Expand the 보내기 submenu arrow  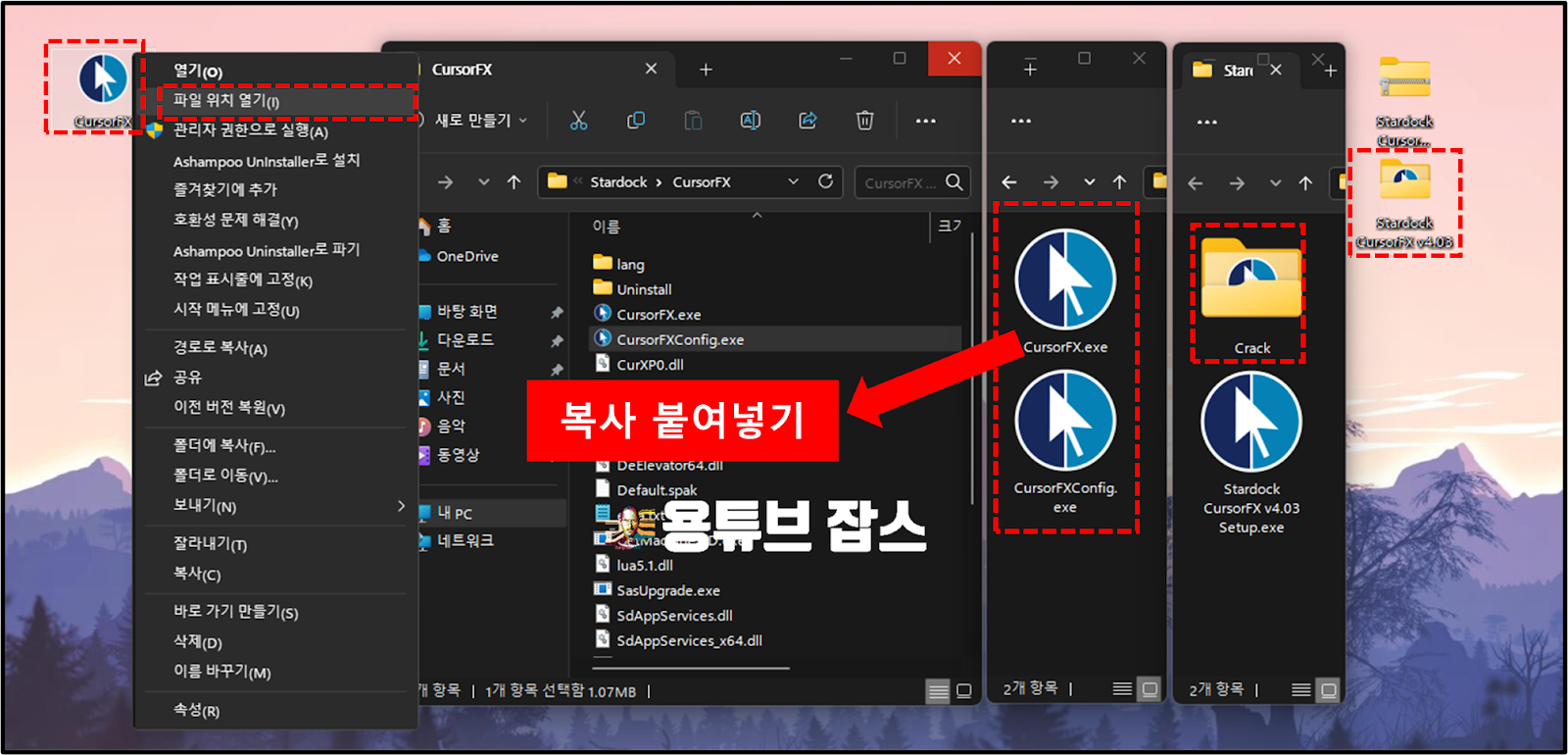(x=401, y=506)
